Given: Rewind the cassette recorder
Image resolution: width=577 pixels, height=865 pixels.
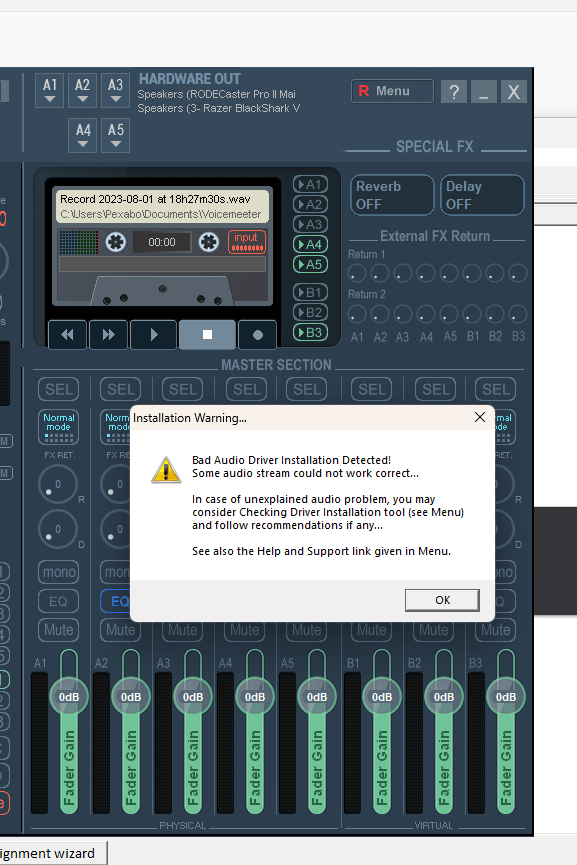Looking at the screenshot, I should (x=67, y=335).
